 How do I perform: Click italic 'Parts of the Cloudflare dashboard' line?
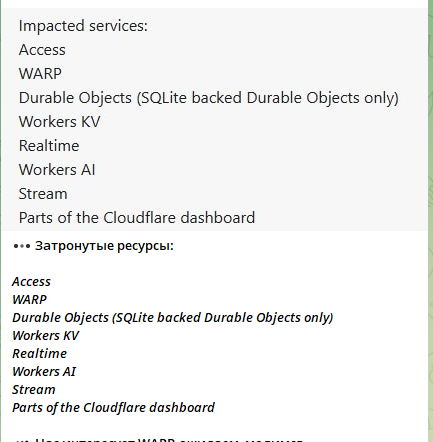point(113,408)
